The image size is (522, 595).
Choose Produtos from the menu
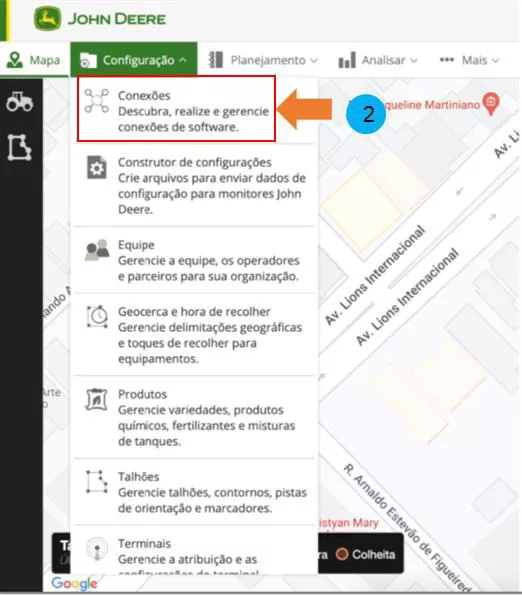(x=194, y=417)
